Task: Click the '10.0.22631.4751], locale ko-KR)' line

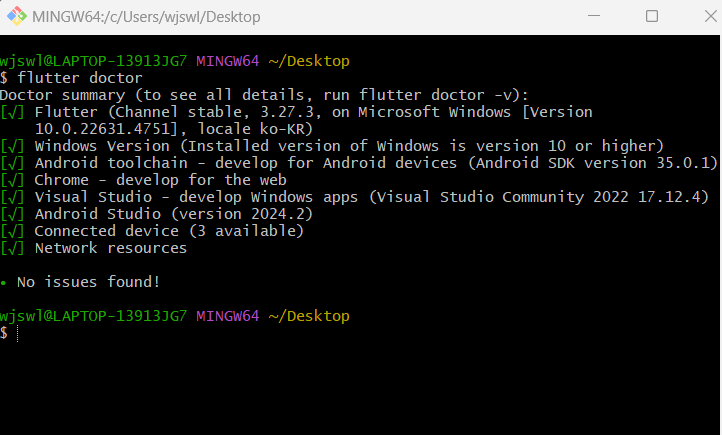Action: pyautogui.click(x=174, y=129)
